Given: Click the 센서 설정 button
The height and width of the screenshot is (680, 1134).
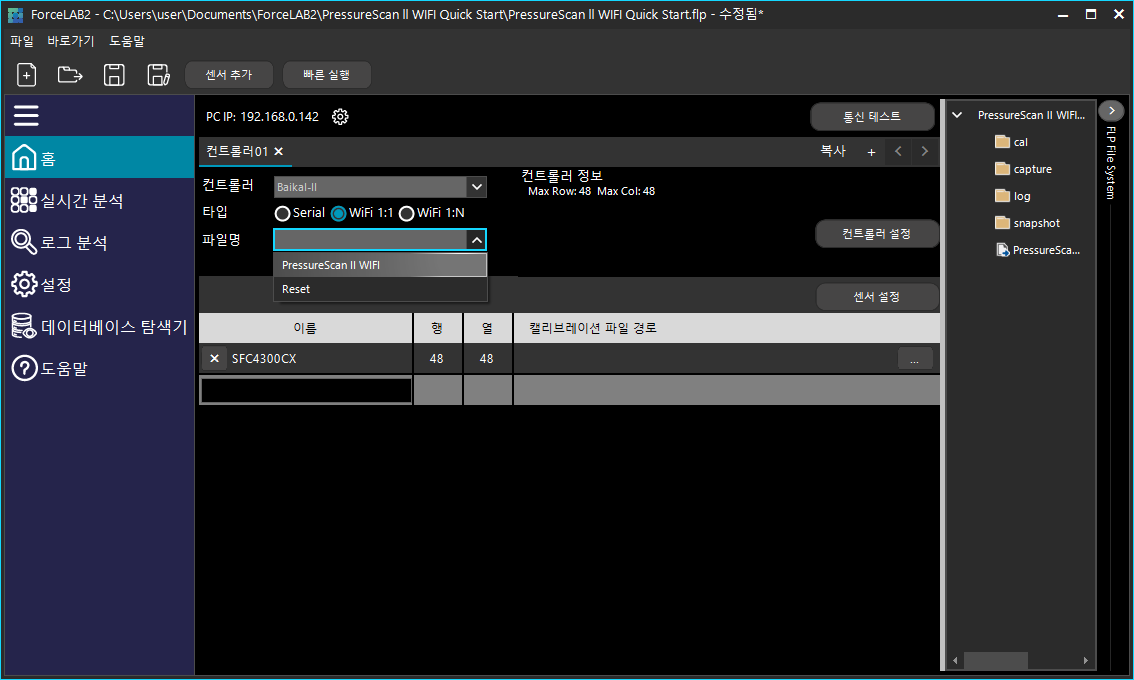Looking at the screenshot, I should pyautogui.click(x=877, y=297).
